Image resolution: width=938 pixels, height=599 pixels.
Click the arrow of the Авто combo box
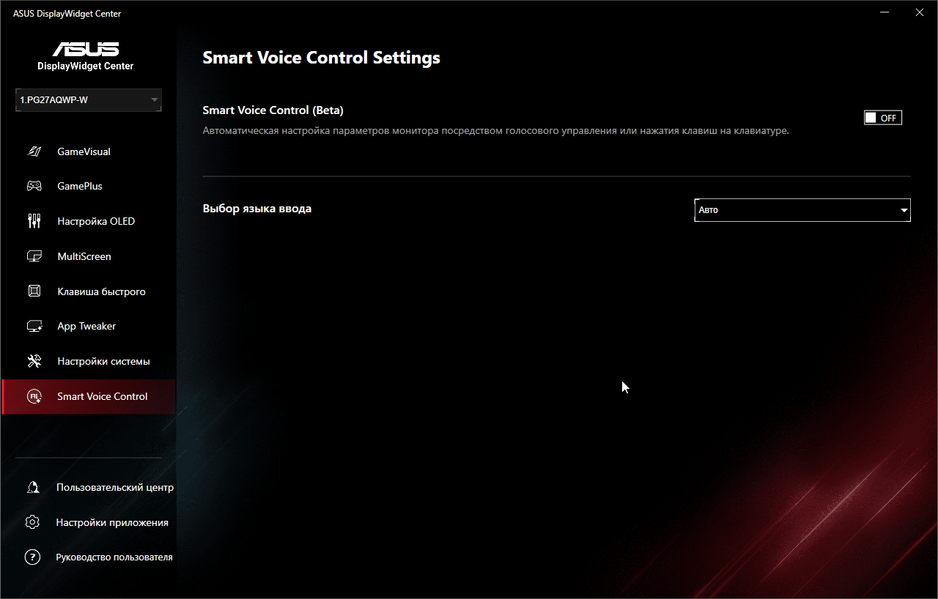pos(903,210)
